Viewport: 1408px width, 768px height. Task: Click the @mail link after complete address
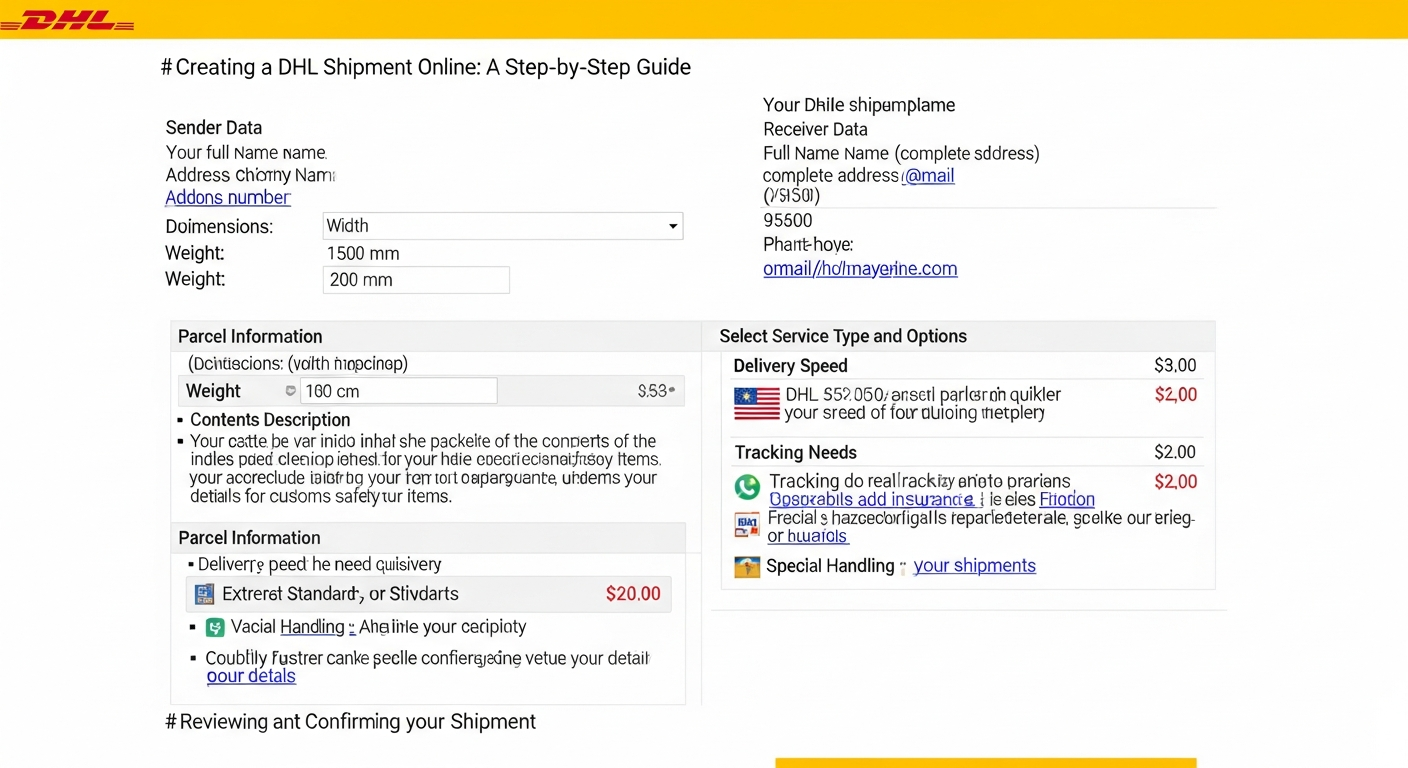928,176
